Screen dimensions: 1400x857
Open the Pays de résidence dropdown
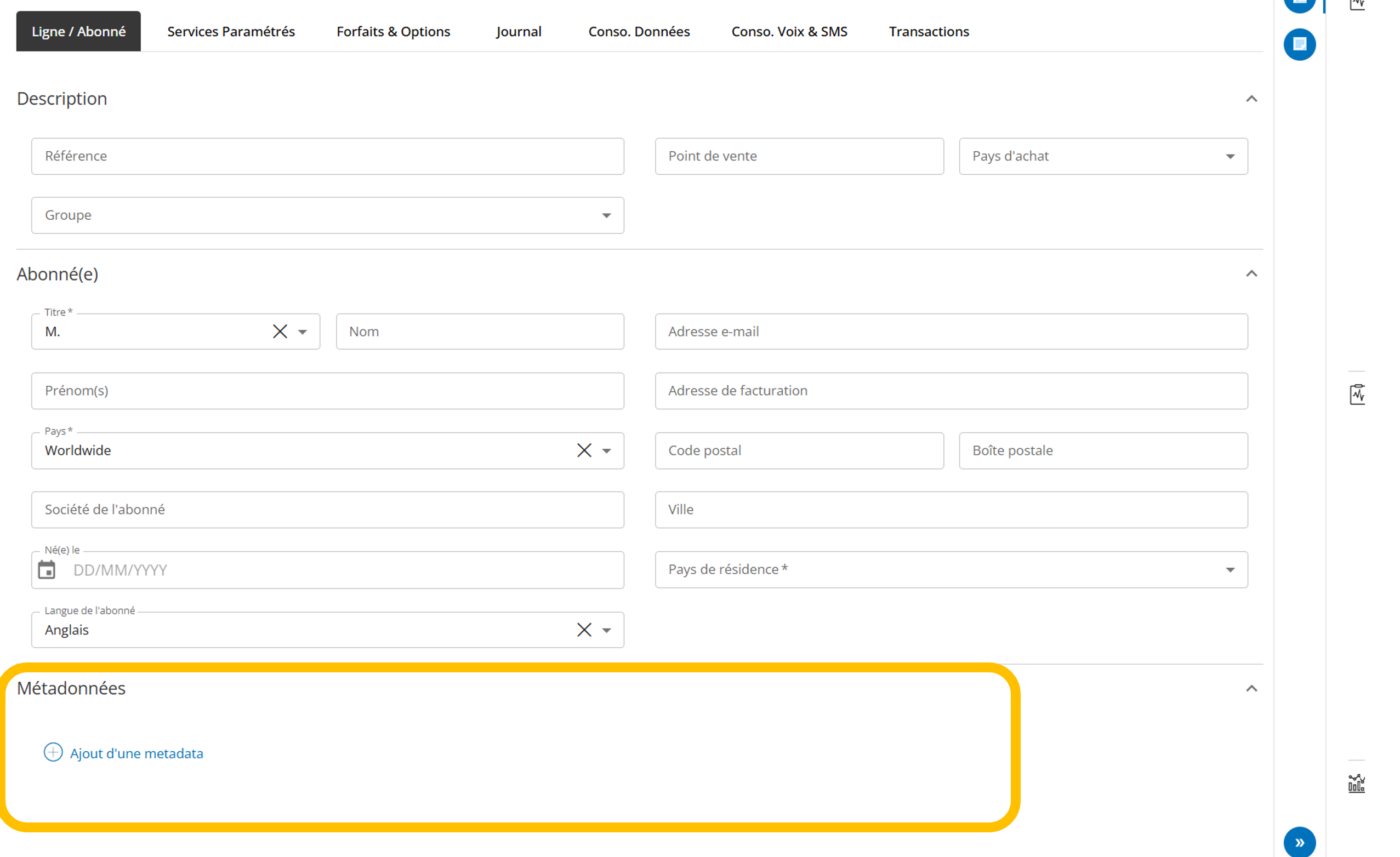coord(951,570)
